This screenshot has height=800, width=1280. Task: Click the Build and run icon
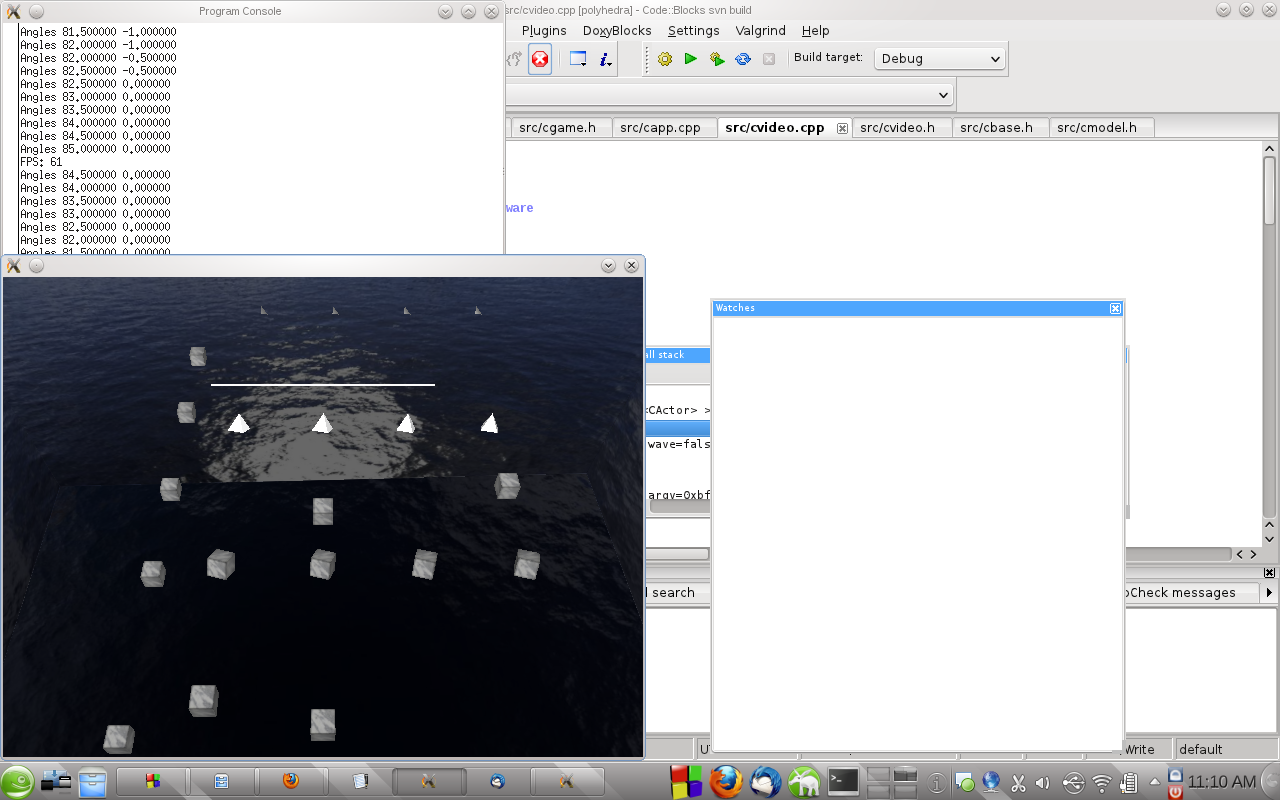[717, 59]
